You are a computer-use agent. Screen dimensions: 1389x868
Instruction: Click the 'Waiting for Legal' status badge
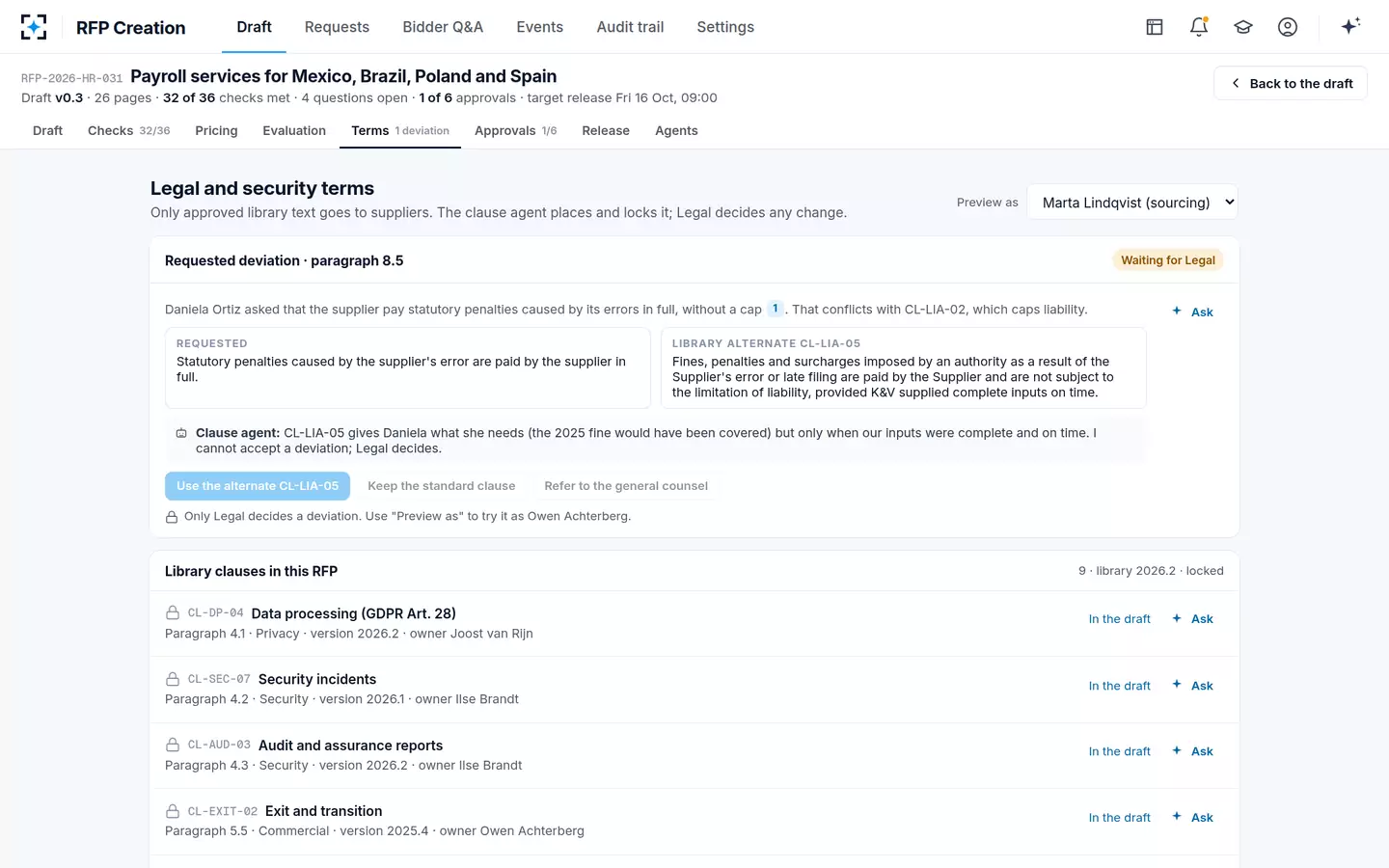click(1168, 260)
